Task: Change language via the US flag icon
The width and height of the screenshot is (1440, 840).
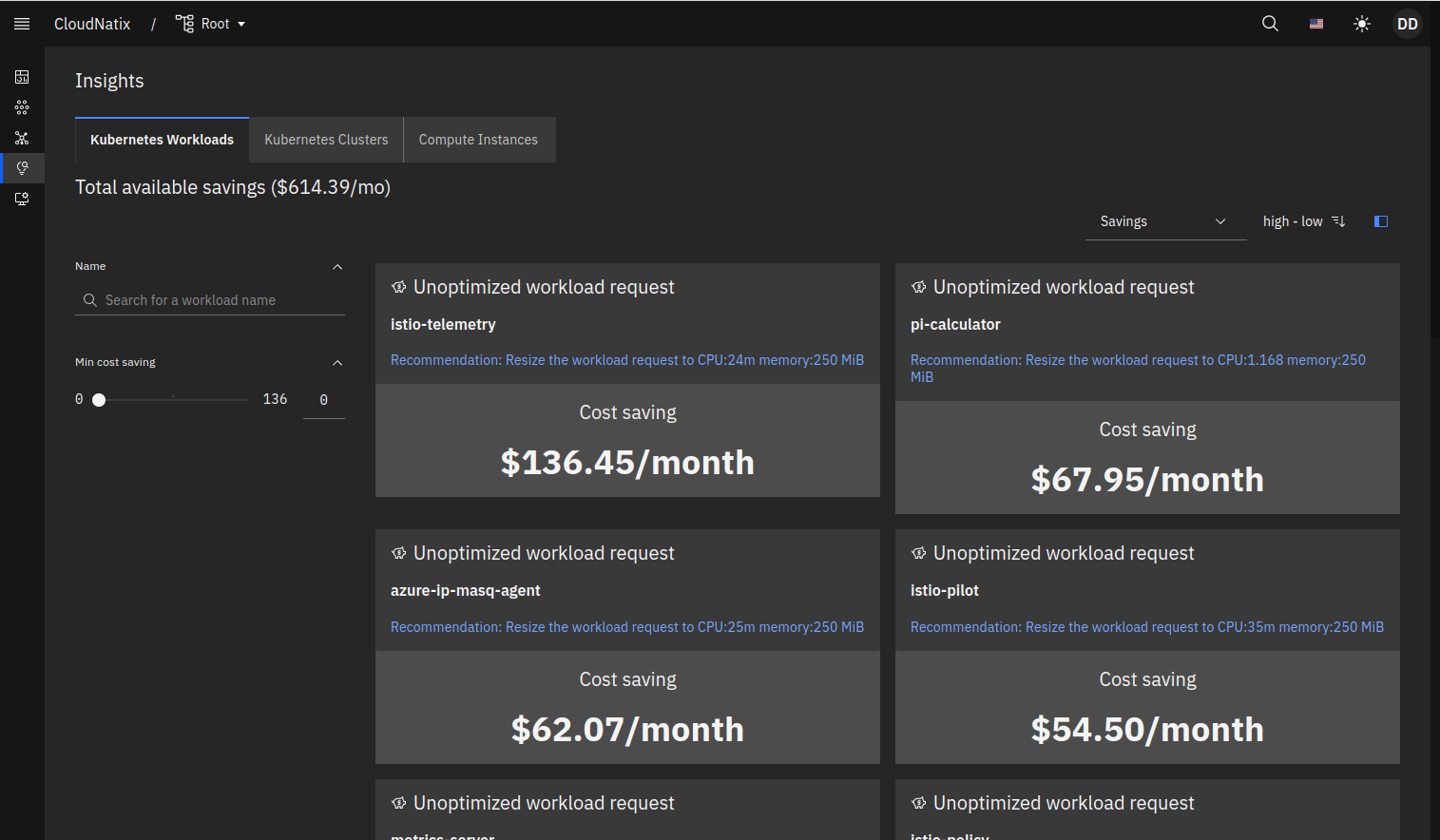Action: [x=1316, y=24]
